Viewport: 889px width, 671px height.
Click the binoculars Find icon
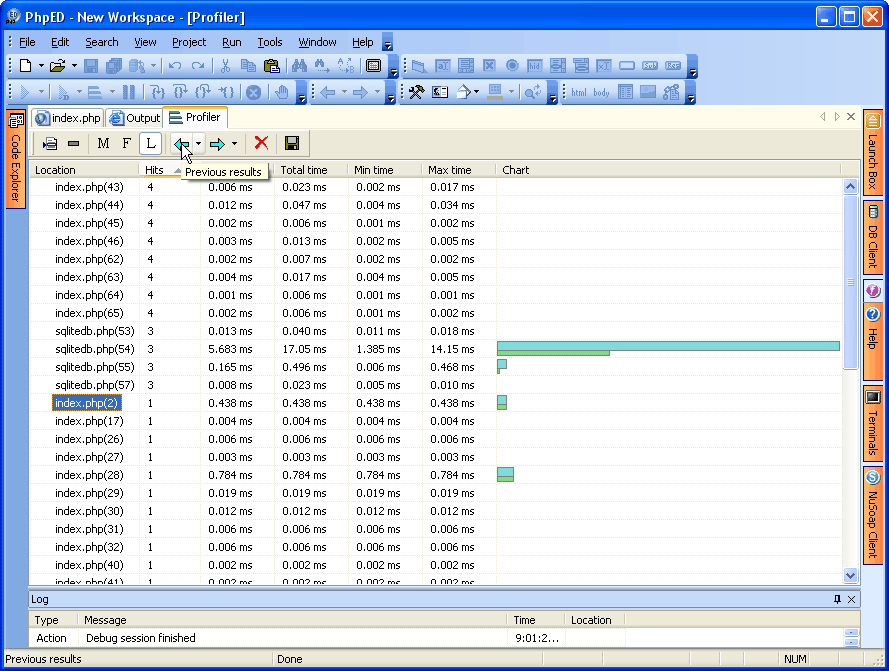click(298, 66)
